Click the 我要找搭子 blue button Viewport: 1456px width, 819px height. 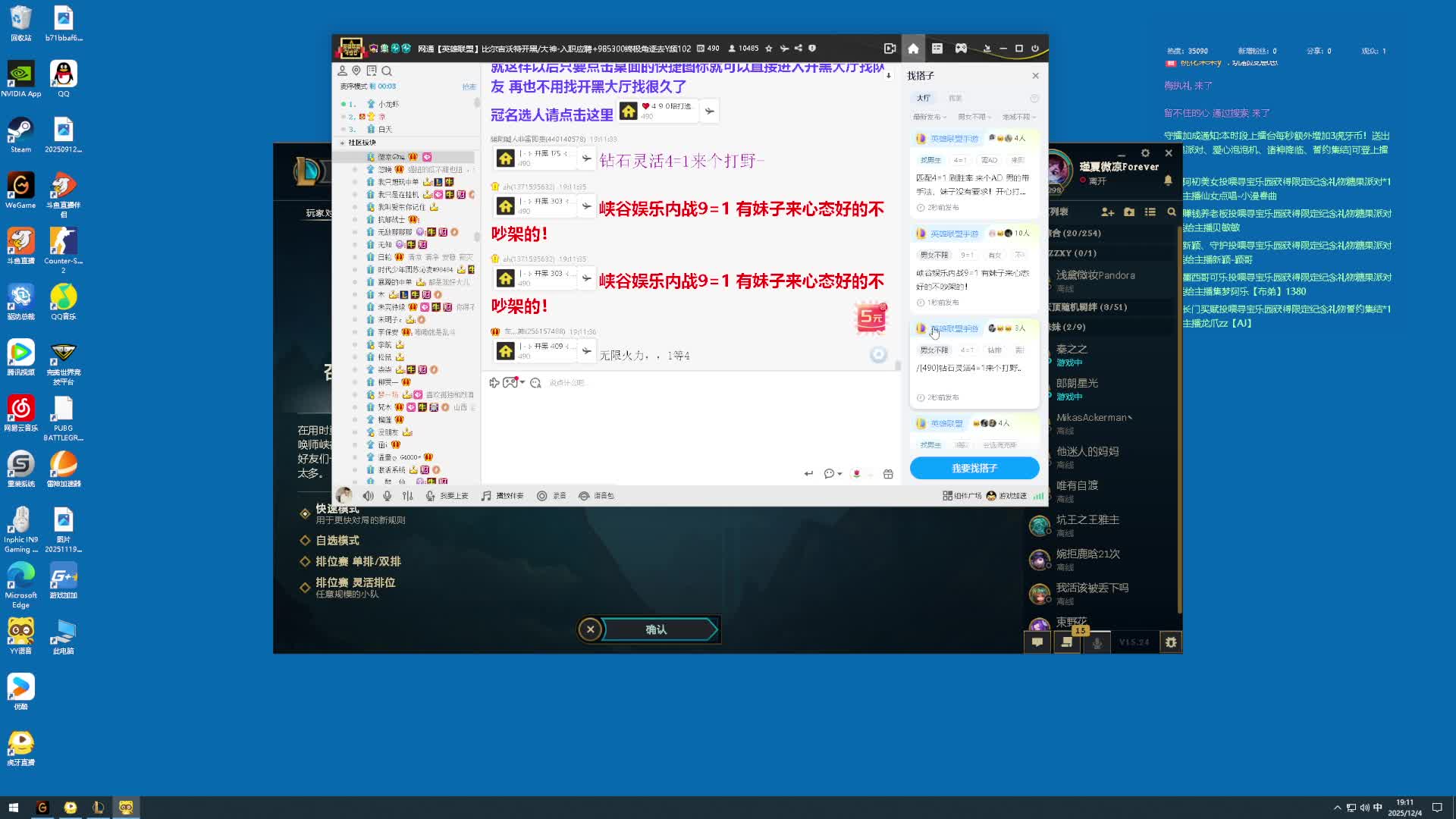click(x=974, y=469)
